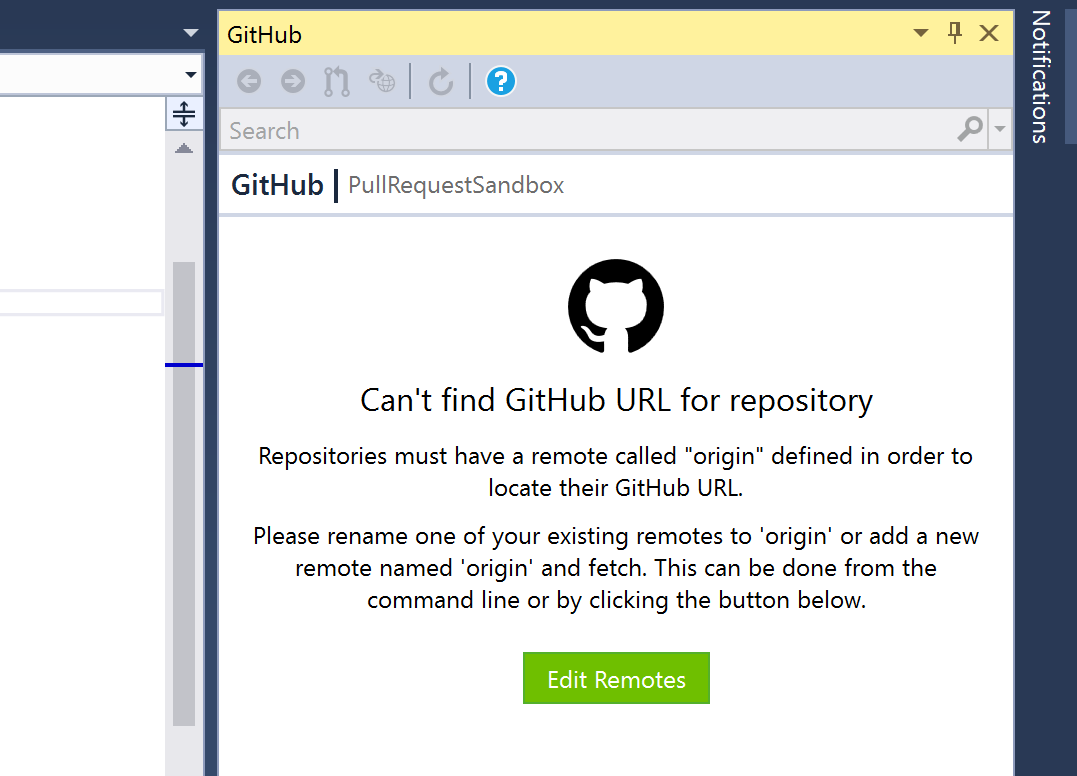The height and width of the screenshot is (776, 1077).
Task: Click the Edit Remotes button
Action: point(616,678)
